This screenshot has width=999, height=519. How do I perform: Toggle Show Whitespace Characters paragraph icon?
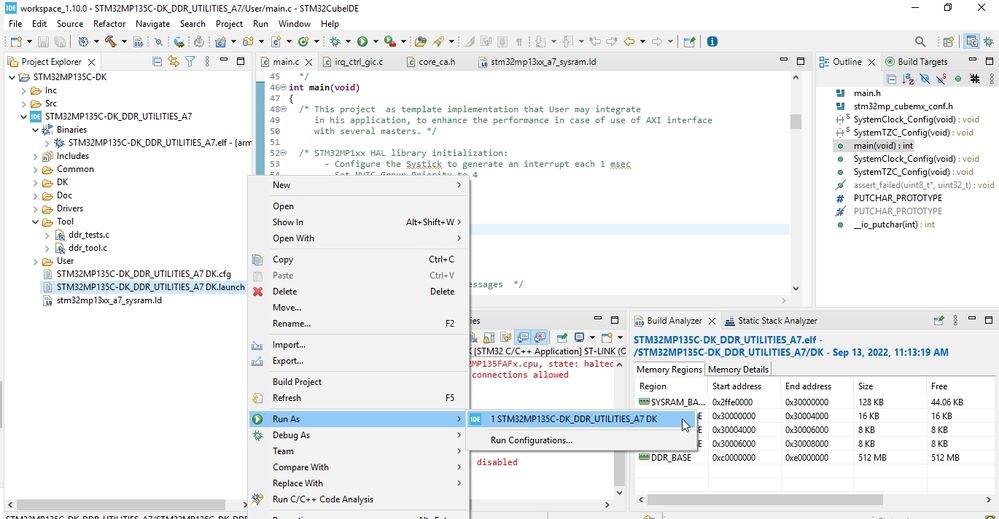tap(519, 41)
